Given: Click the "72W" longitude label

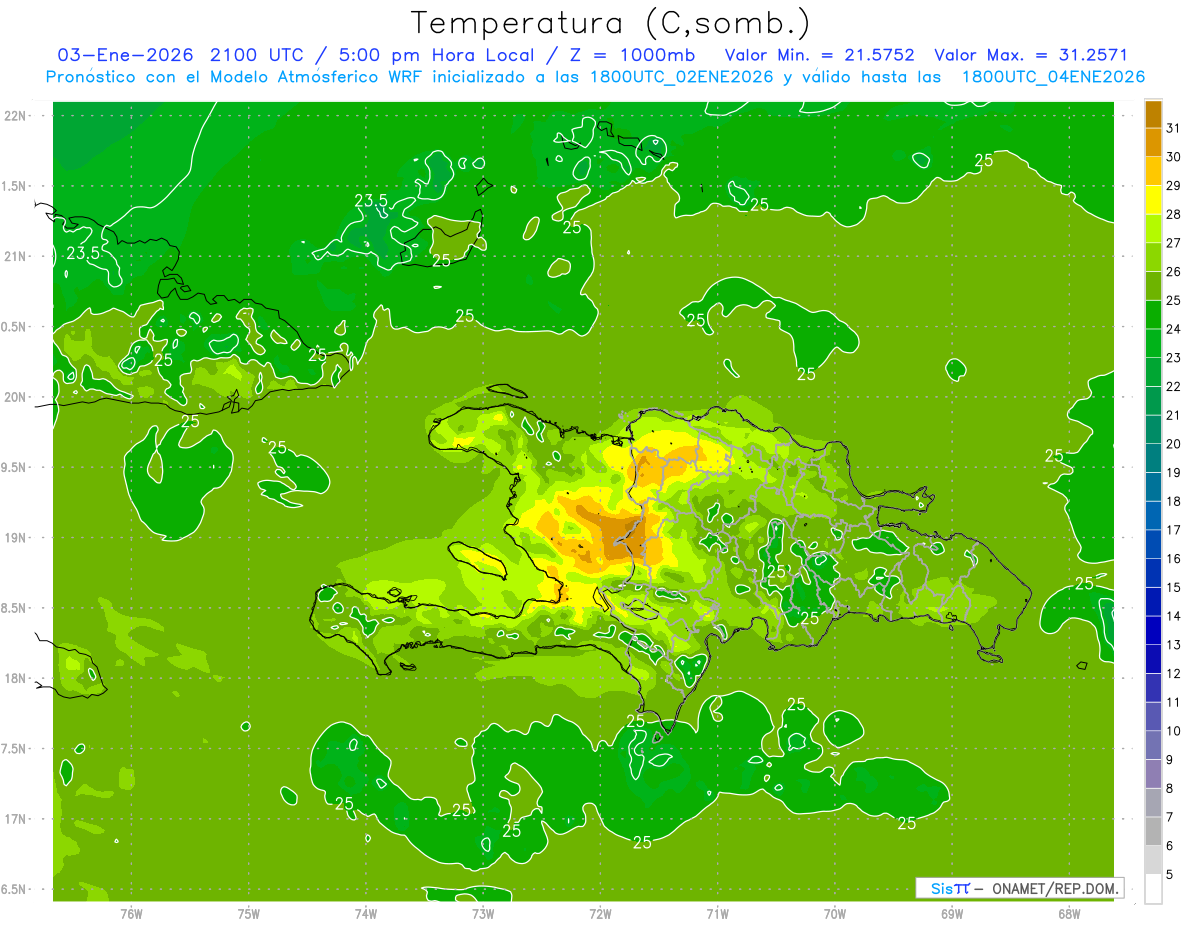Looking at the screenshot, I should [x=600, y=913].
